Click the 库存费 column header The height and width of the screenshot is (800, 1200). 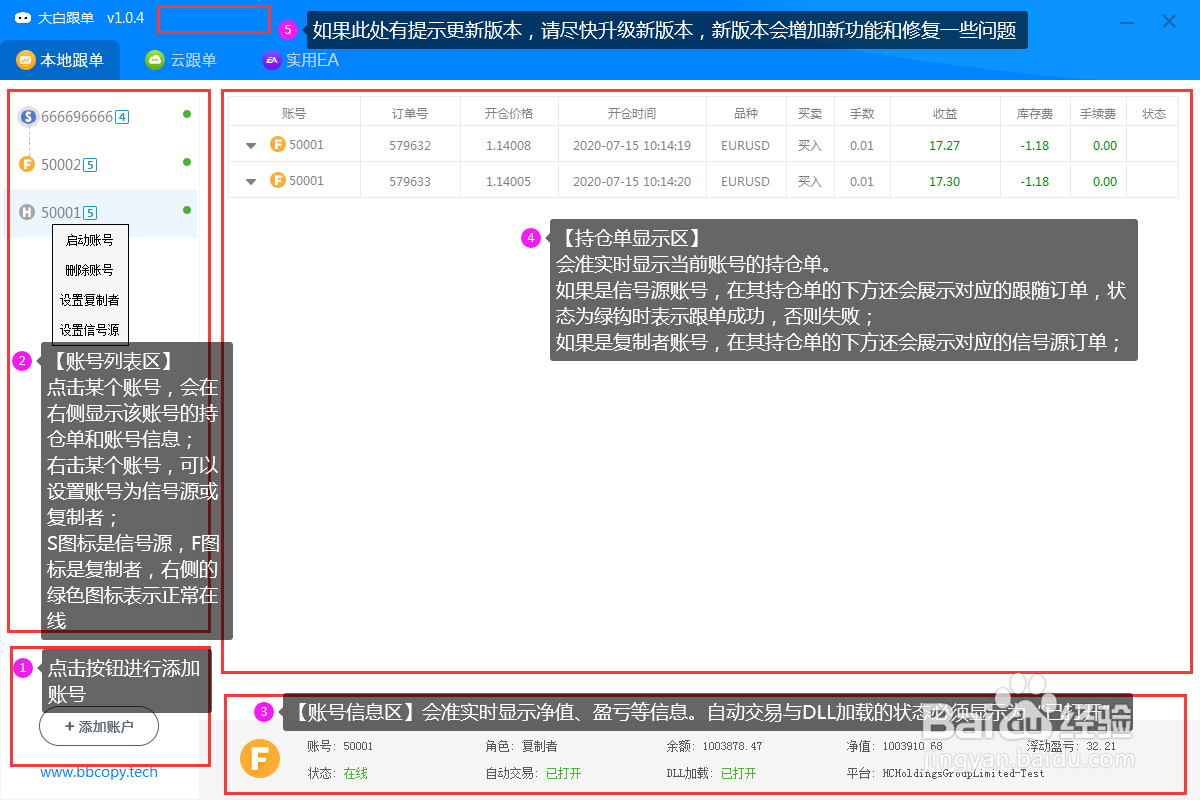(1035, 114)
